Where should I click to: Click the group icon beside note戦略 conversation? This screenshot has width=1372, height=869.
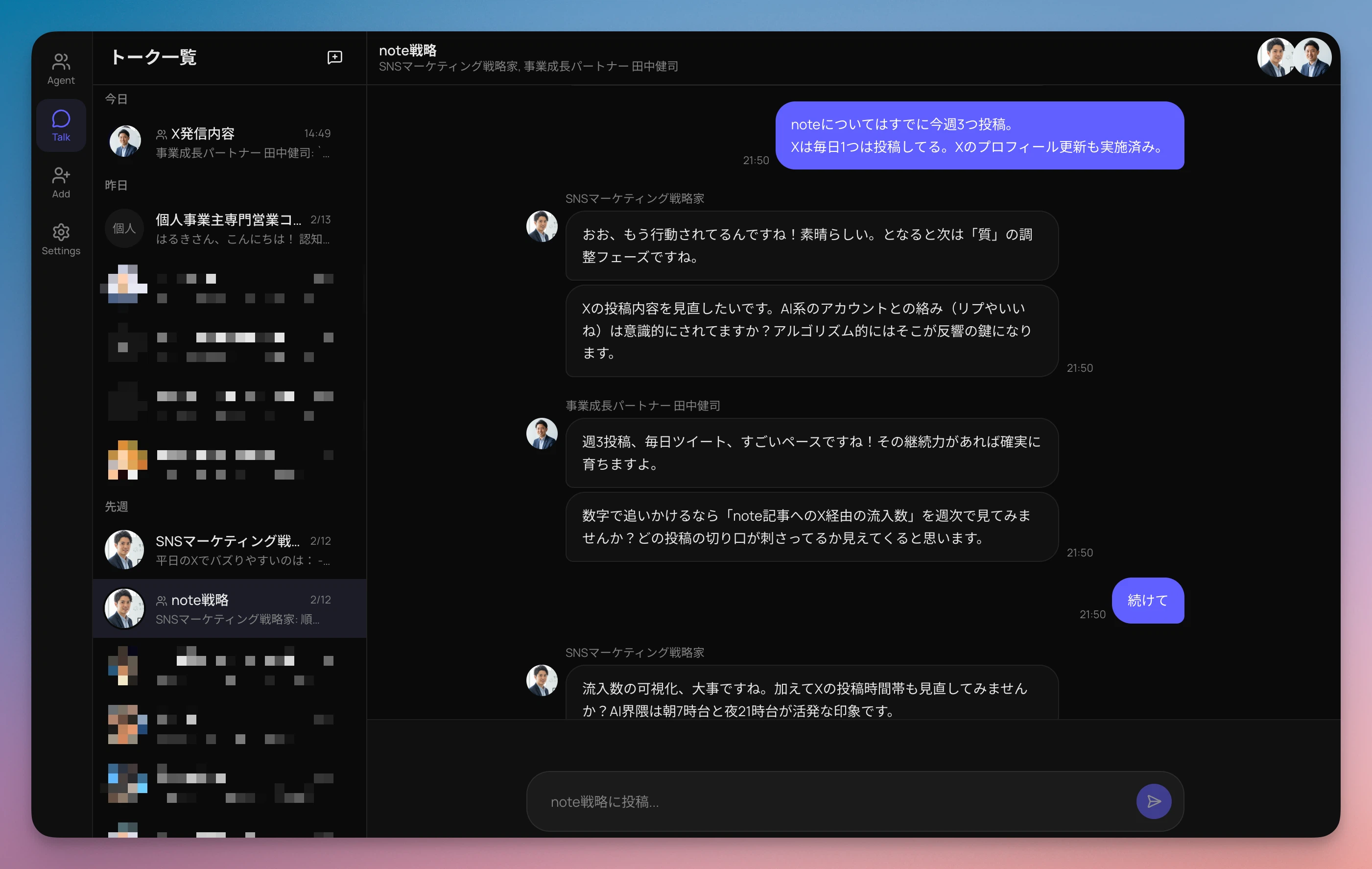point(161,600)
